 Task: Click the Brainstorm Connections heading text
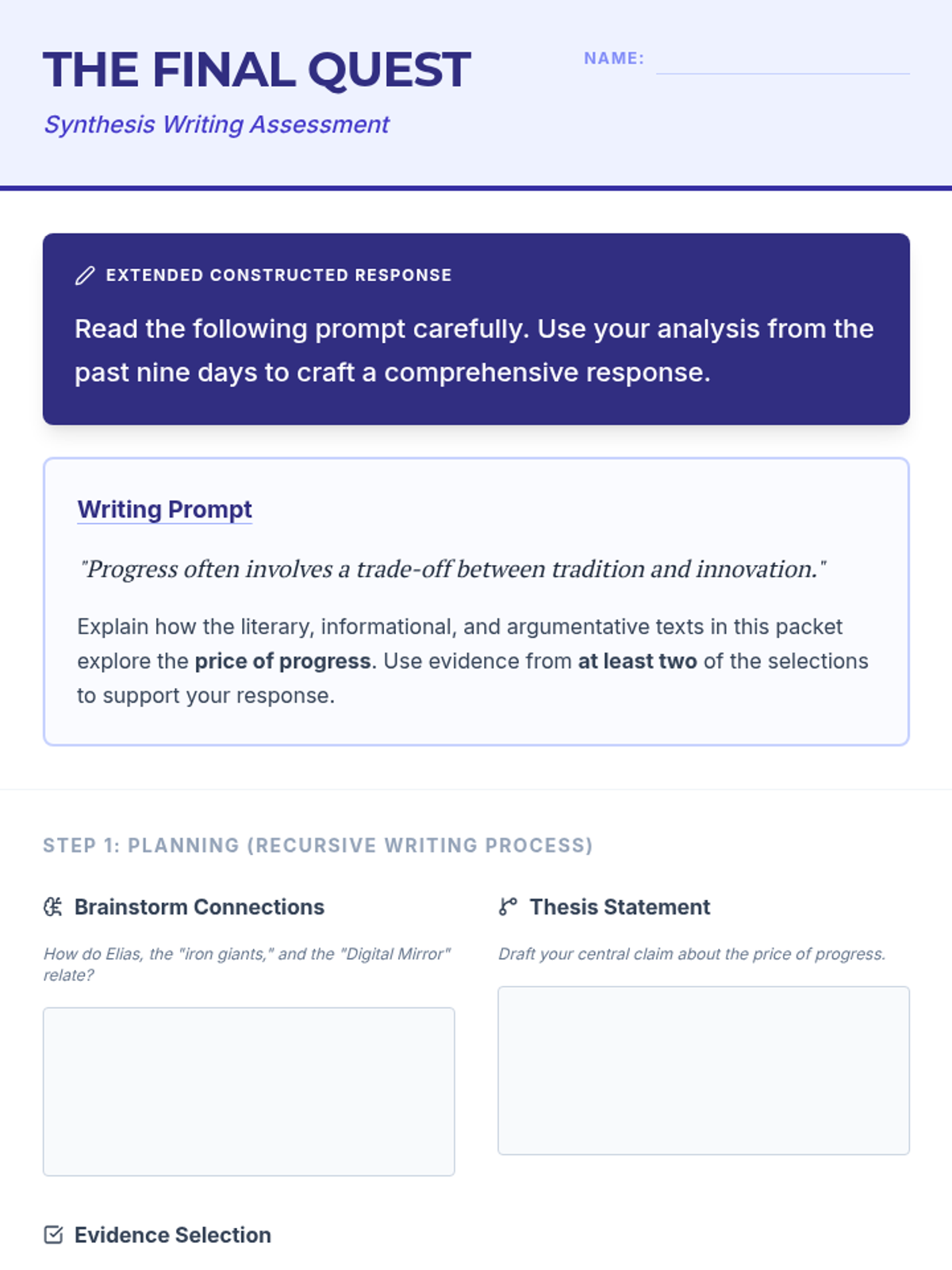[x=199, y=907]
